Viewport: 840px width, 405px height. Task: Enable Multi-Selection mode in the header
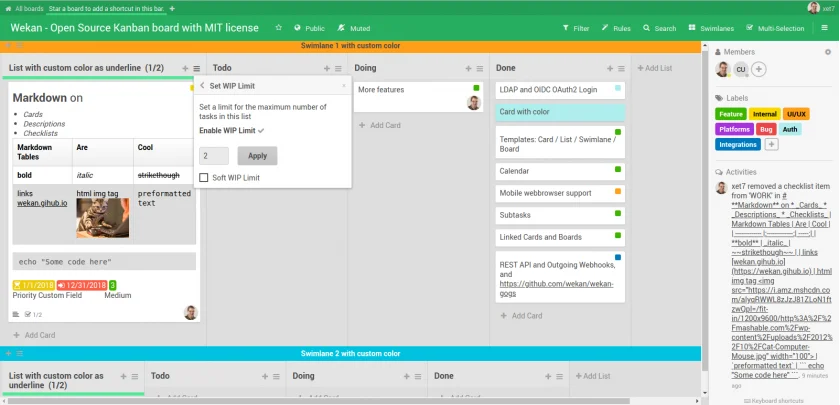coord(775,28)
